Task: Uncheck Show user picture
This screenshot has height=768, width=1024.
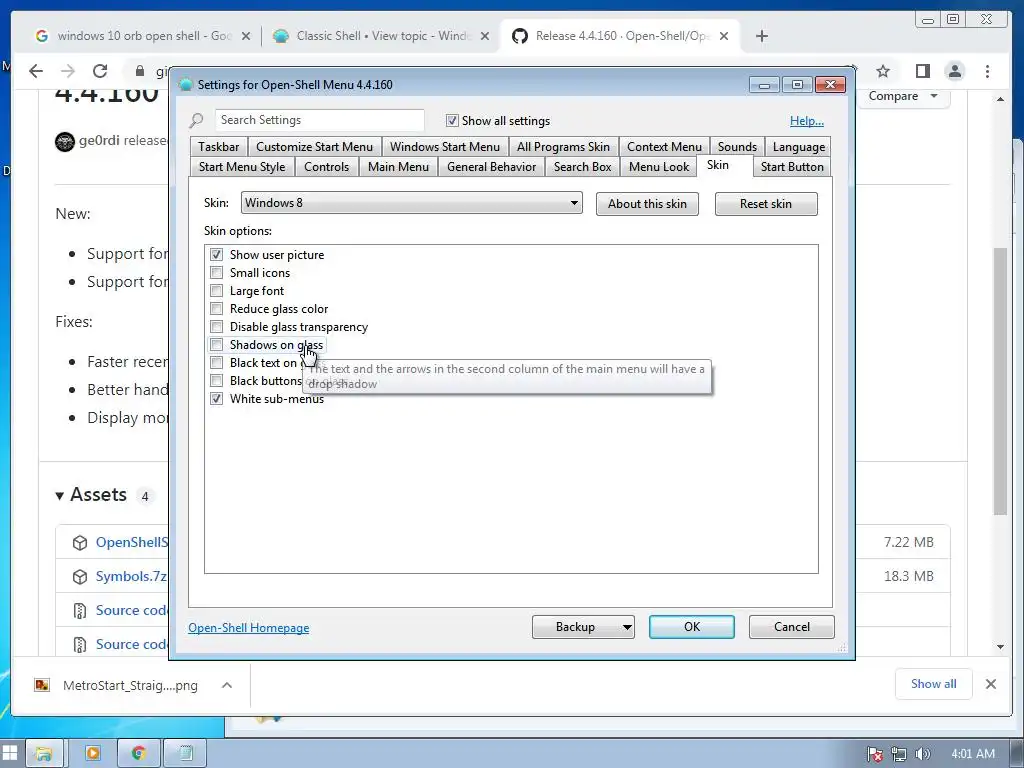Action: click(216, 255)
